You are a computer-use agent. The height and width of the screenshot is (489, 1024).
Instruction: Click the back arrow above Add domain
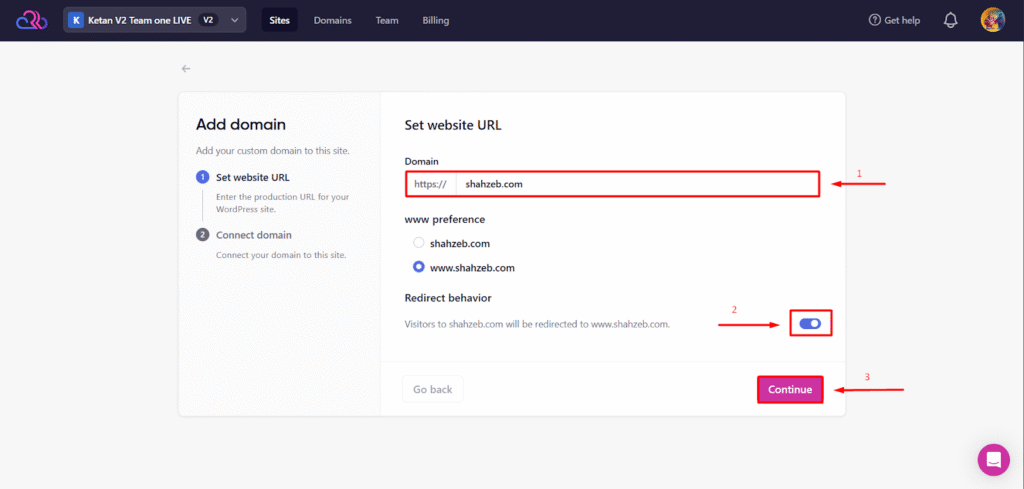click(186, 69)
